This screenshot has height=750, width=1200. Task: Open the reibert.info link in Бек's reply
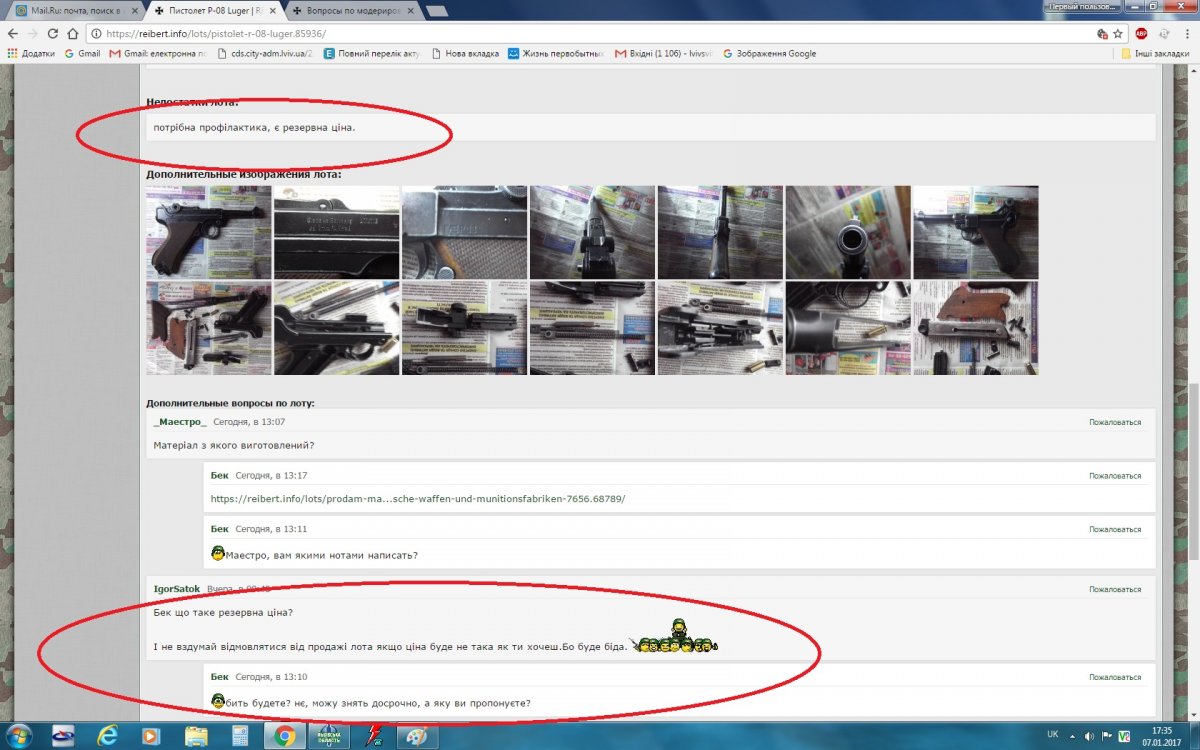(x=417, y=498)
